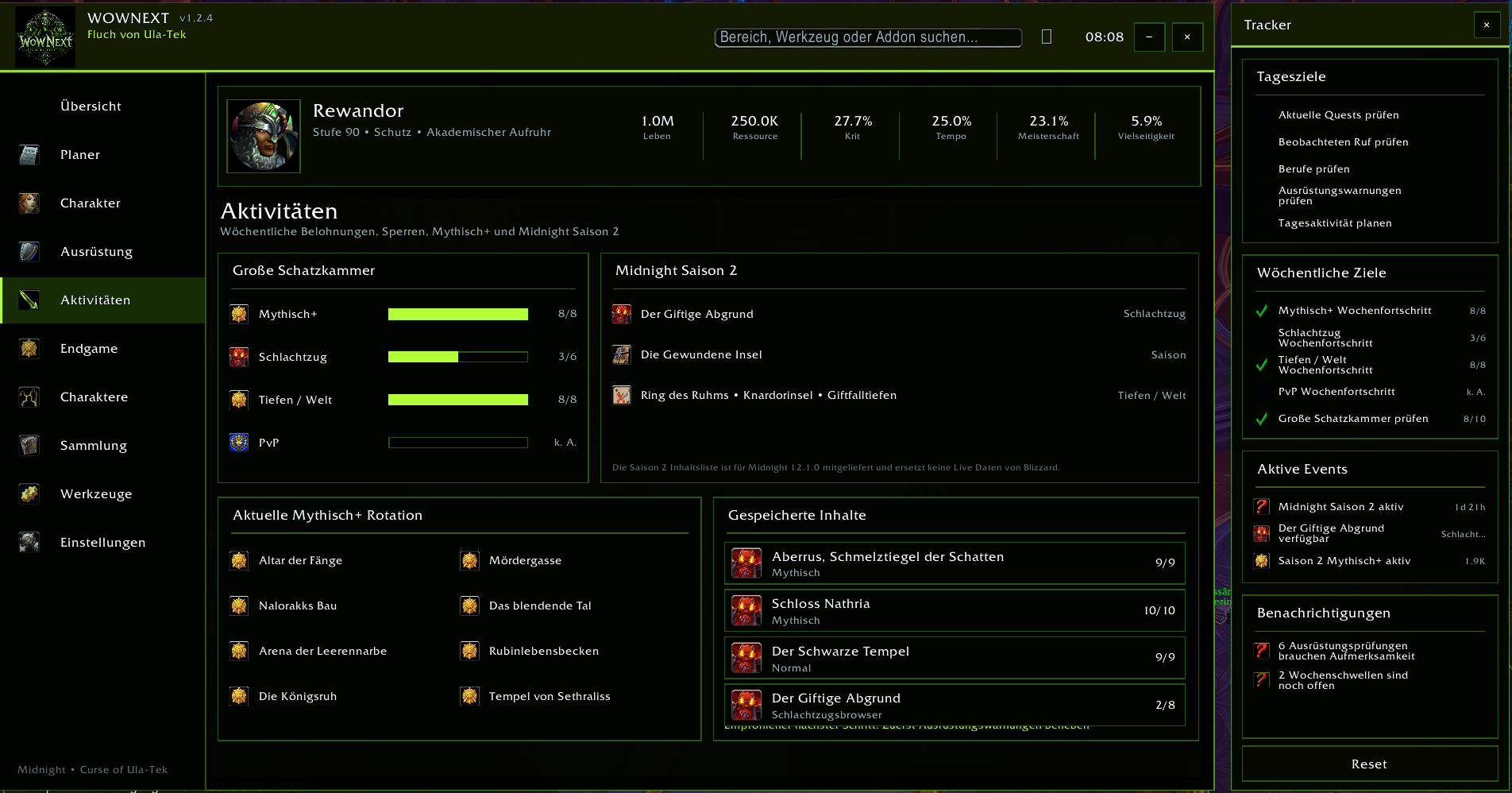Open the Übersicht menu item
This screenshot has height=793, width=1512.
(x=102, y=106)
